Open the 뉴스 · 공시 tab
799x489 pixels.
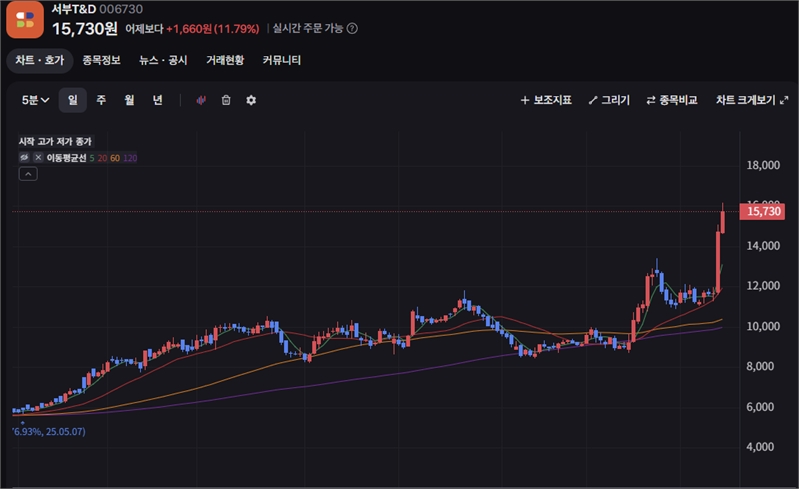pyautogui.click(x=163, y=60)
